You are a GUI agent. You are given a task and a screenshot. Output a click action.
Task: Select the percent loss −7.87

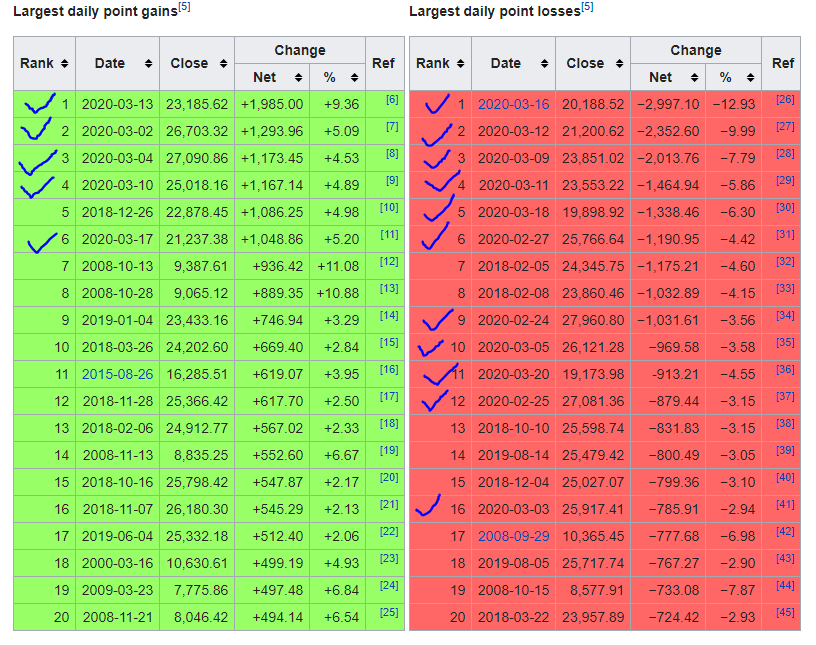tap(737, 590)
